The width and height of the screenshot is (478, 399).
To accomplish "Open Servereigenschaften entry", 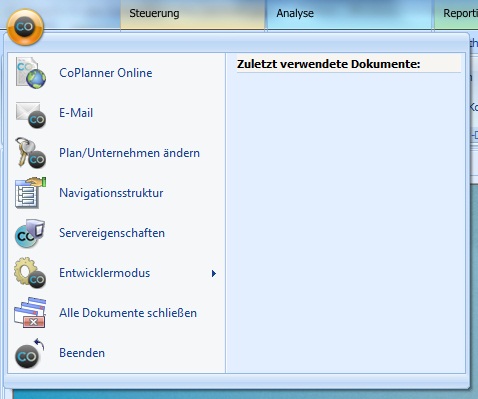I will click(116, 233).
